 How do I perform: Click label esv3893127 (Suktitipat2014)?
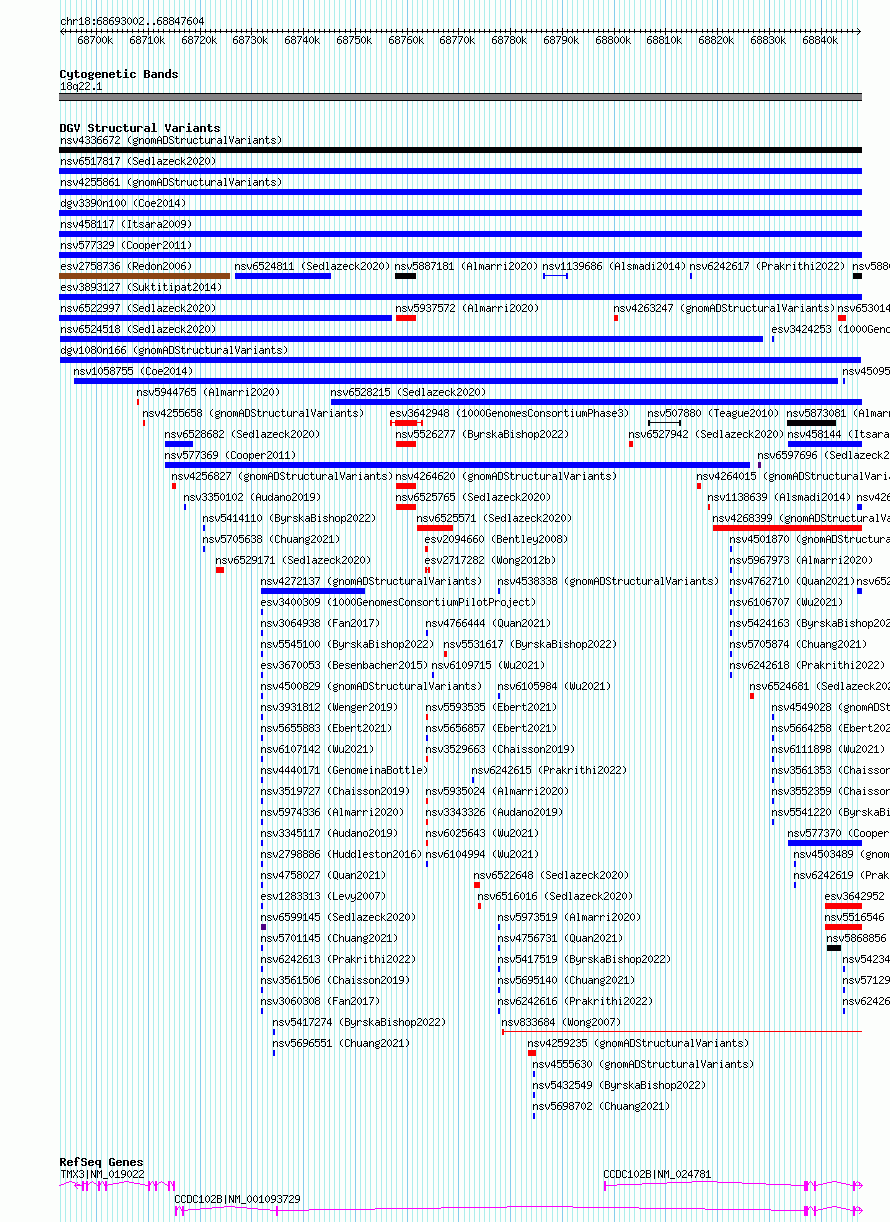click(x=141, y=287)
